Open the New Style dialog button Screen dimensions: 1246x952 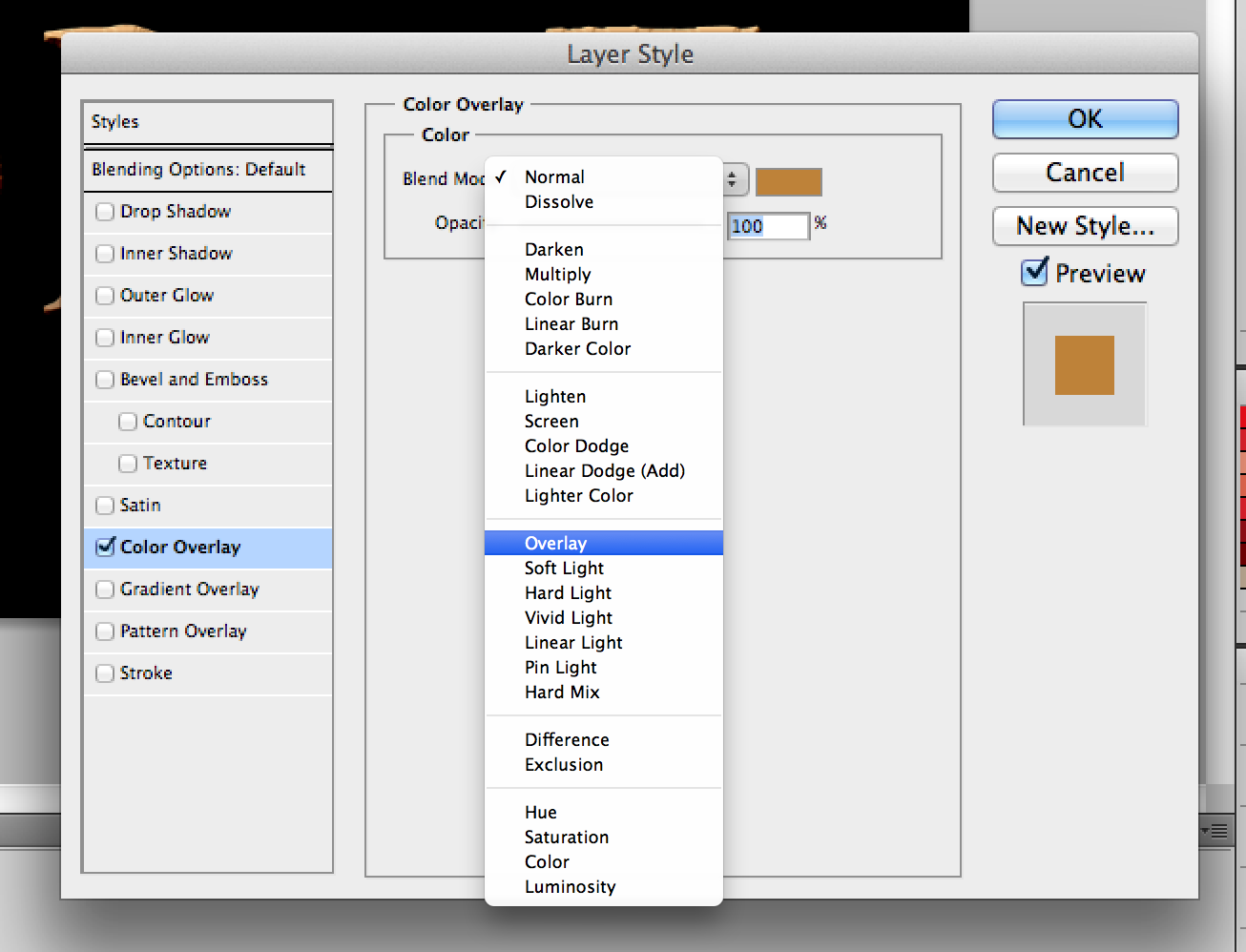click(x=1085, y=226)
